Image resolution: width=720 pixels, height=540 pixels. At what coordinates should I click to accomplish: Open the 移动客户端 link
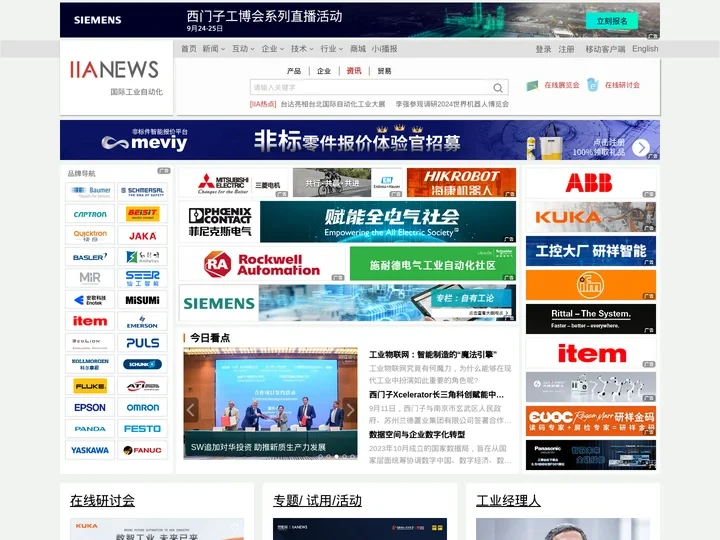click(x=605, y=49)
